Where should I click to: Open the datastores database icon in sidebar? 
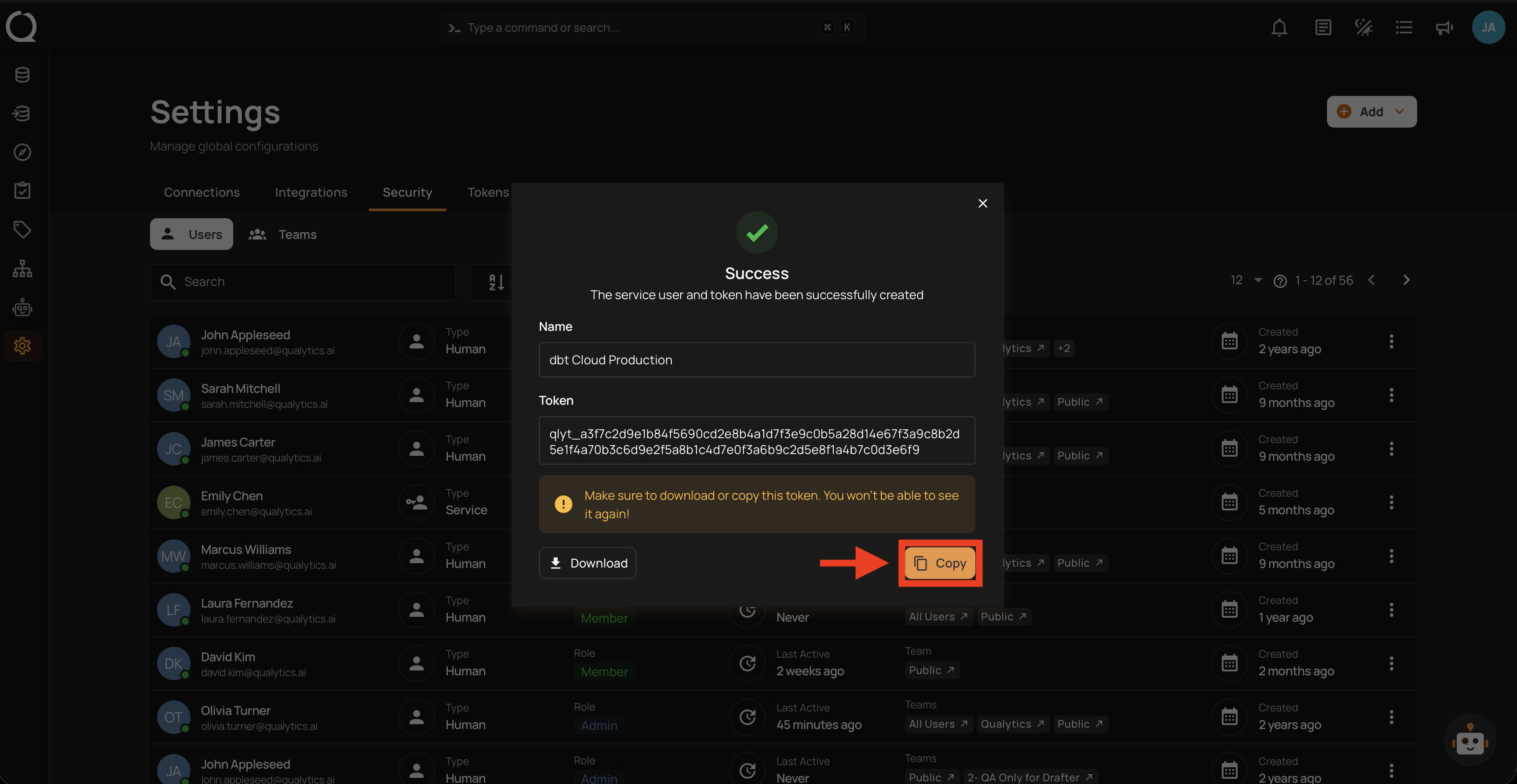(22, 75)
